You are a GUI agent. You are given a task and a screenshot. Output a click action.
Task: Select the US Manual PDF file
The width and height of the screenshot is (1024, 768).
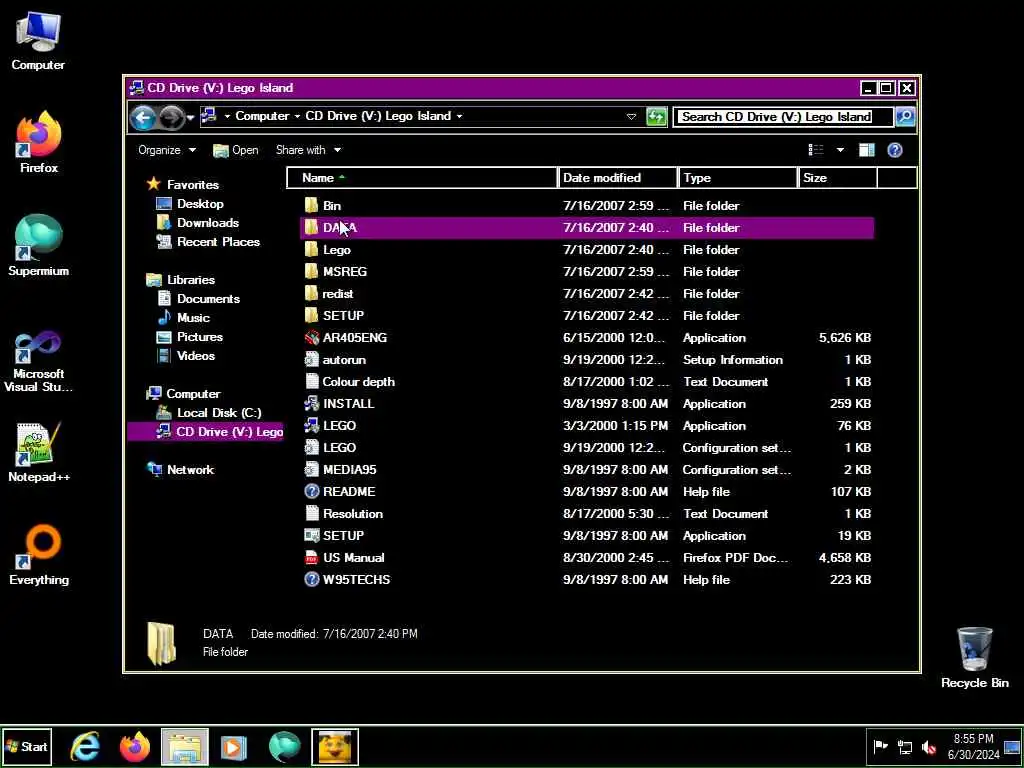[x=586, y=558]
